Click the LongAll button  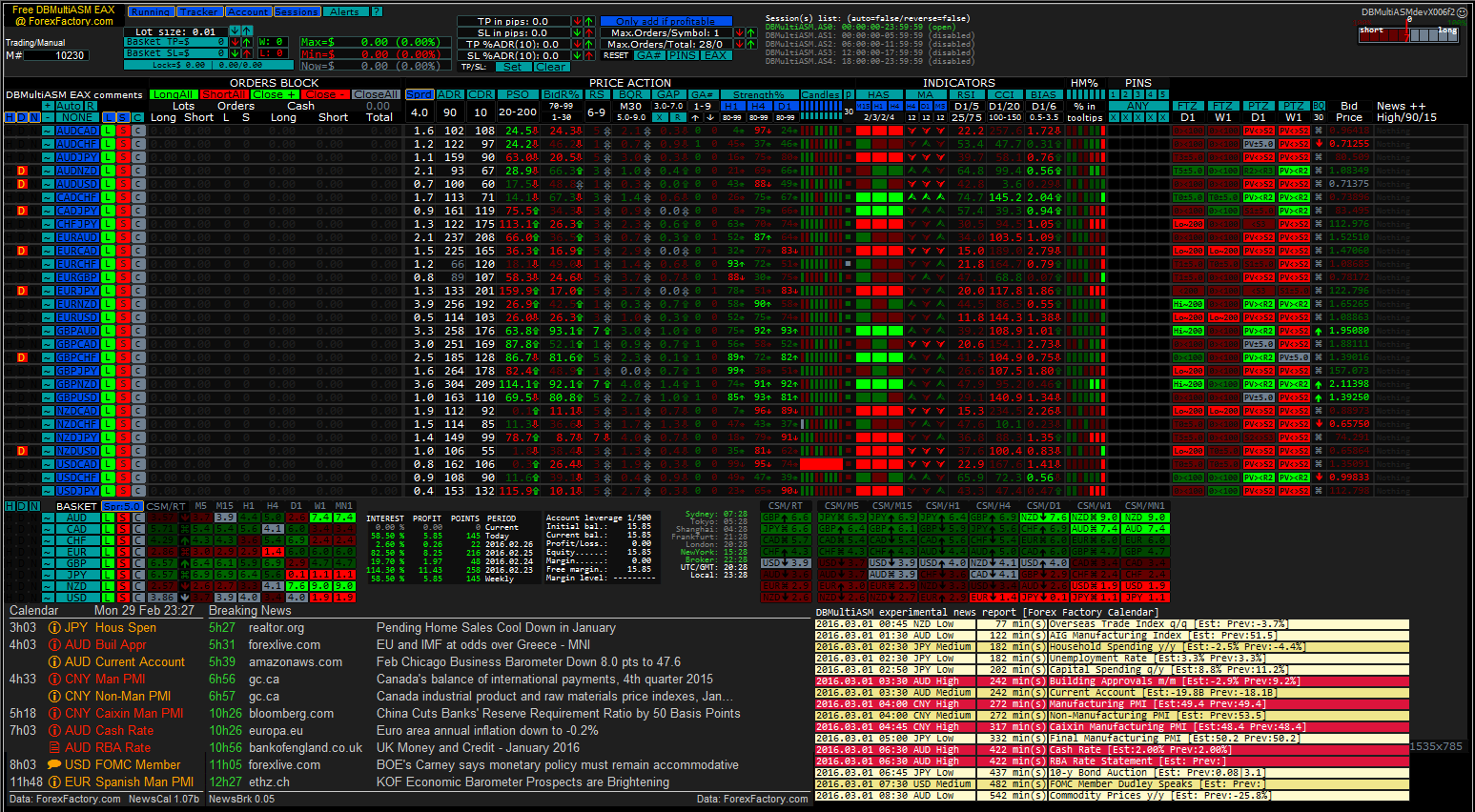[x=174, y=94]
